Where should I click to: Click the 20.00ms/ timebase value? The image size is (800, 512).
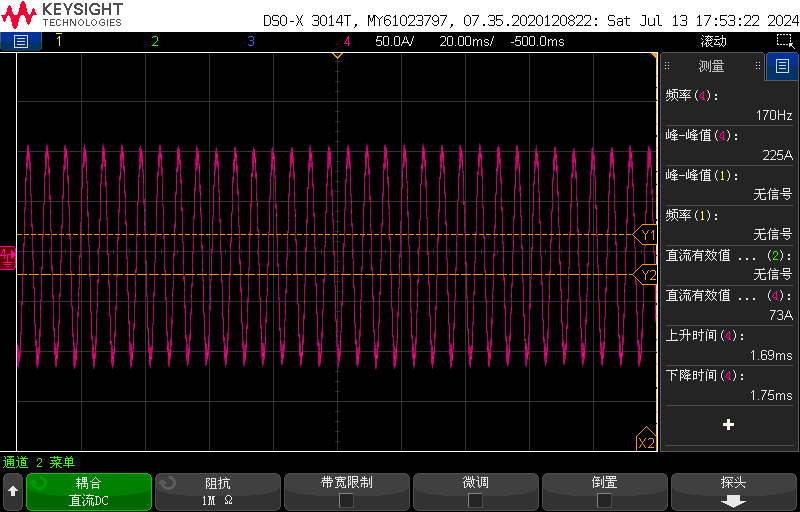[466, 41]
